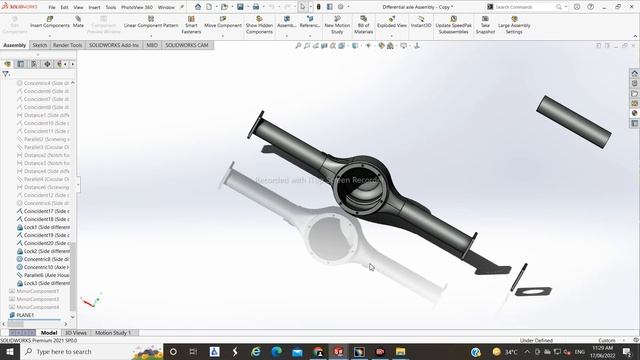
Task: Switch to the SOLIDWORKS Add-Ins tab
Action: coord(114,45)
